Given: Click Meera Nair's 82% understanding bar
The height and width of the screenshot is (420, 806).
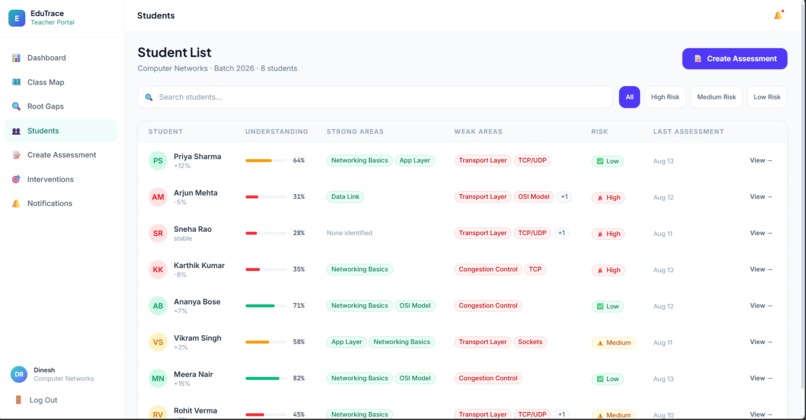Looking at the screenshot, I should coord(266,378).
